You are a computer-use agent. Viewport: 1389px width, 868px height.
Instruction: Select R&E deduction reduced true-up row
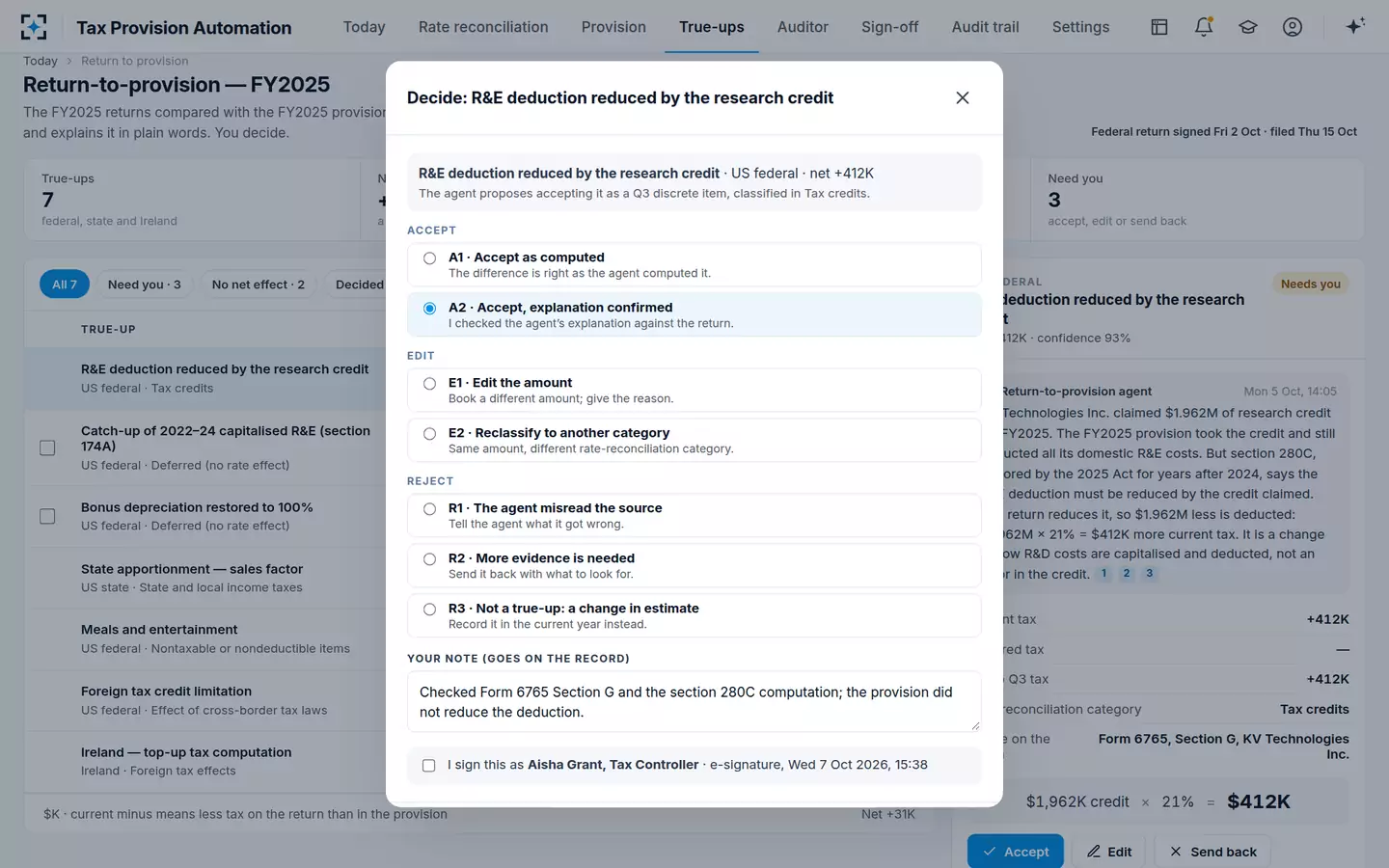(205, 378)
